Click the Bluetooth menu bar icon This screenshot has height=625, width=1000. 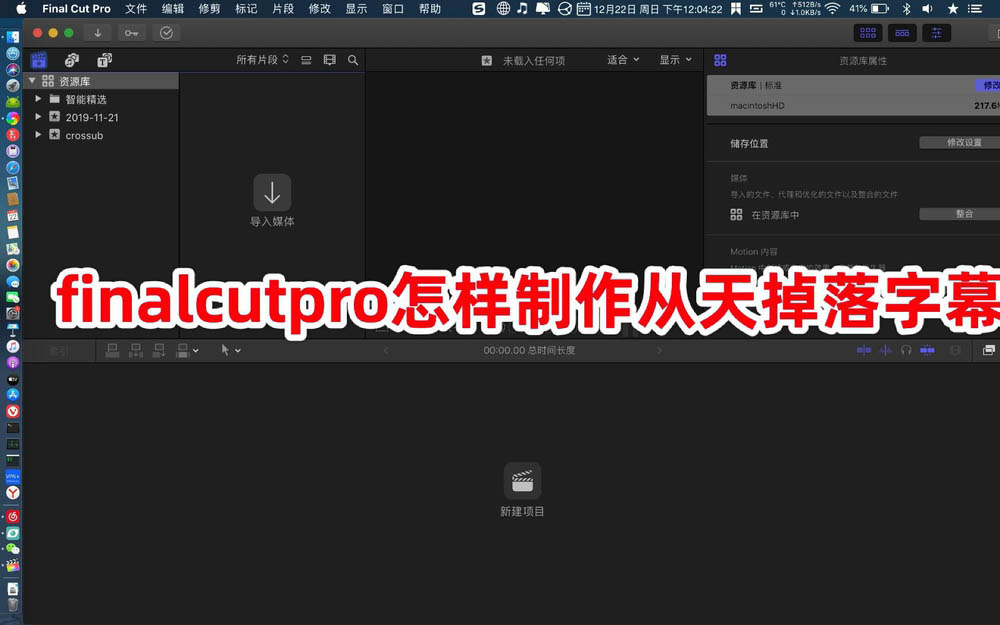906,8
